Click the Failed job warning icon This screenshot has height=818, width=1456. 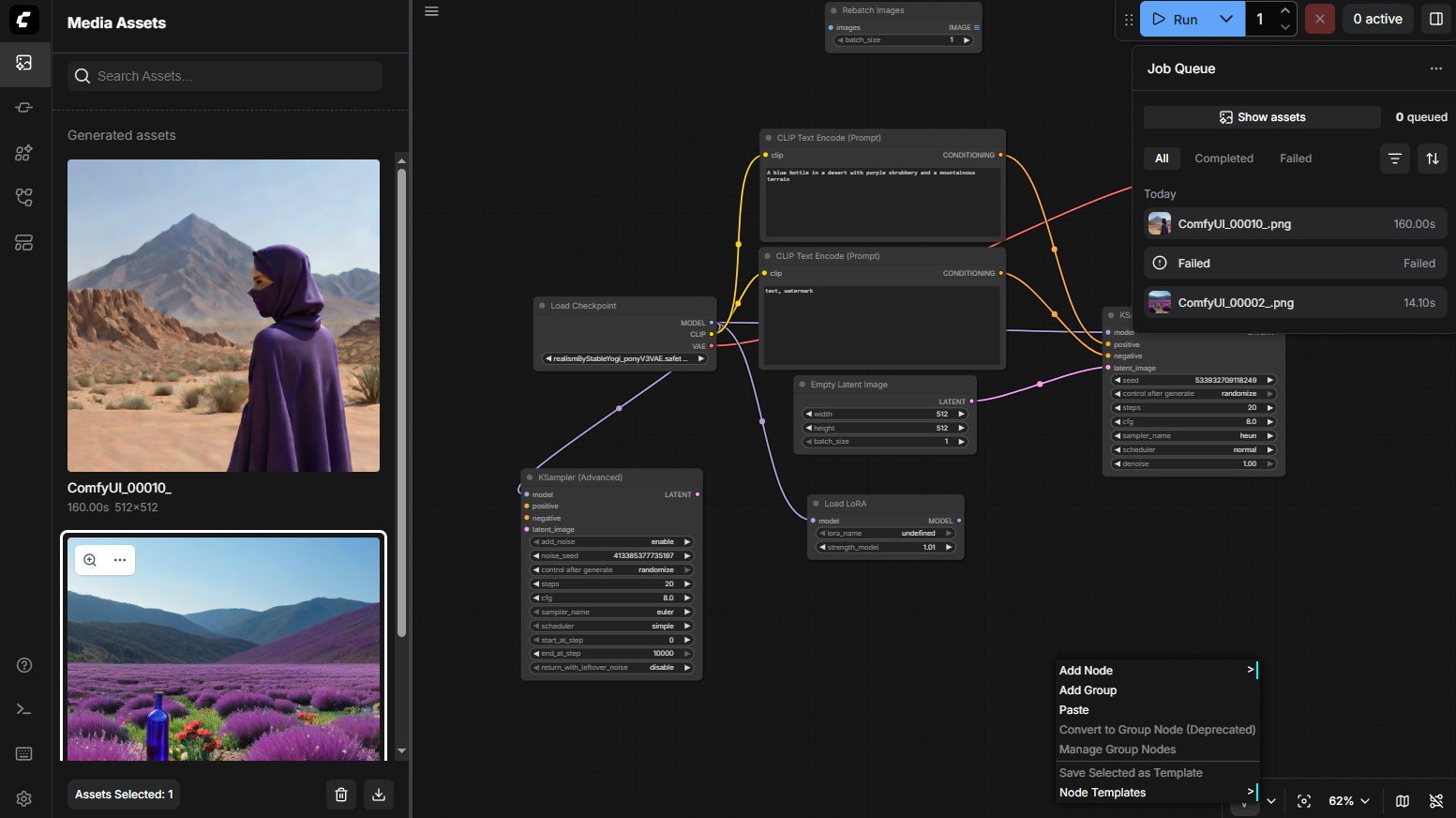[x=1160, y=264]
